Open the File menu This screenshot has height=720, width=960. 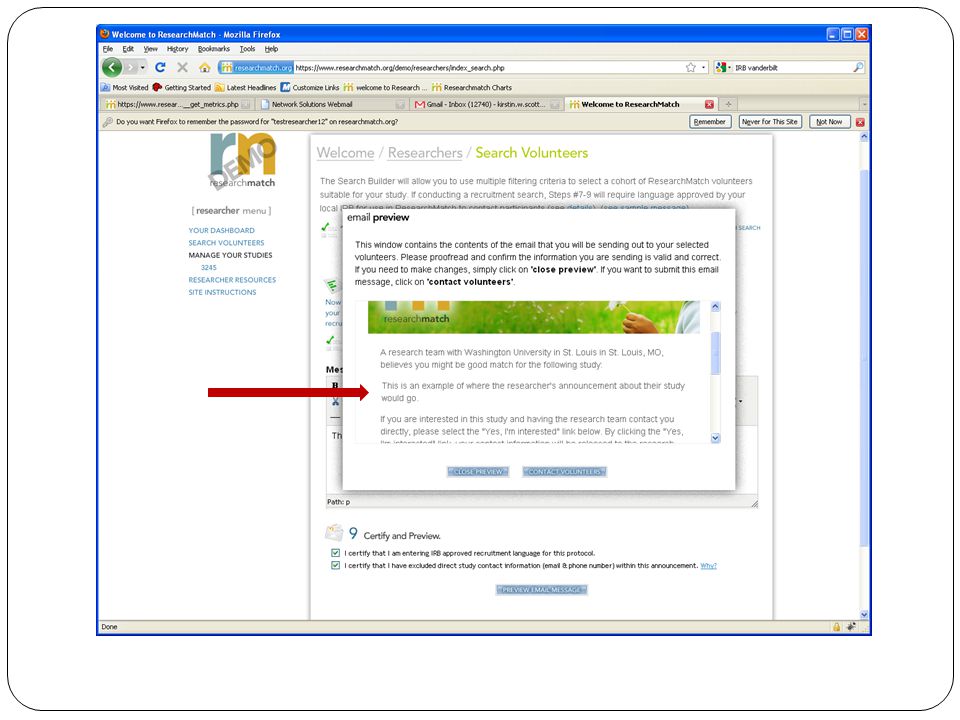tap(108, 49)
